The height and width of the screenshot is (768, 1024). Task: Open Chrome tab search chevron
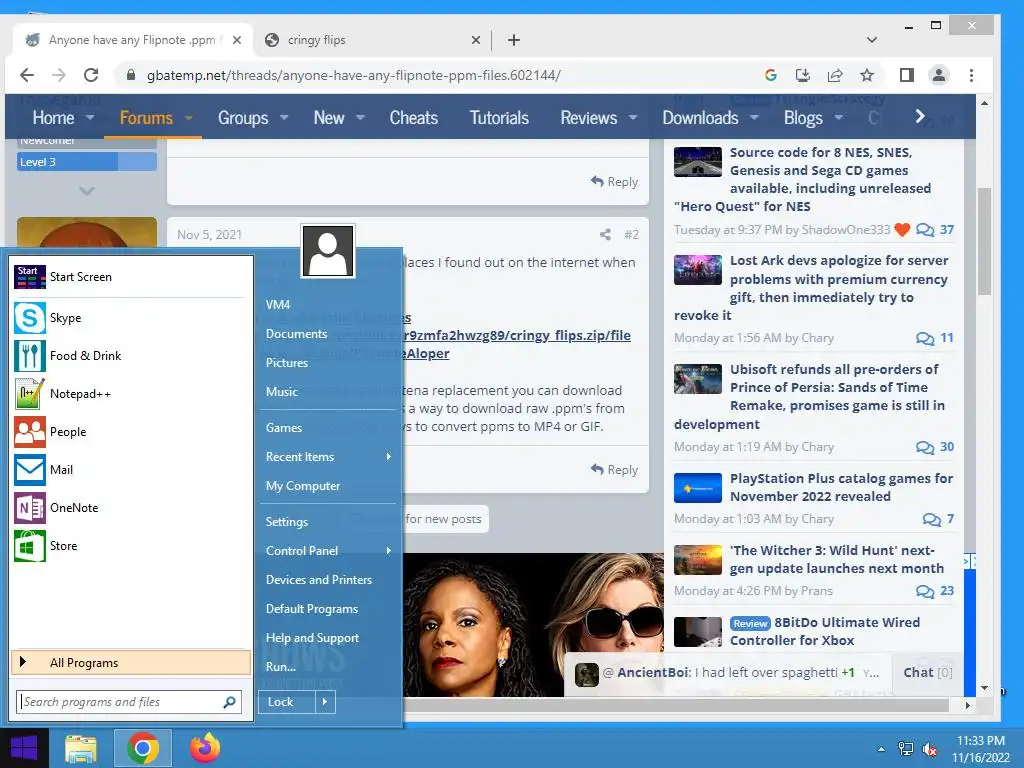[x=872, y=40]
